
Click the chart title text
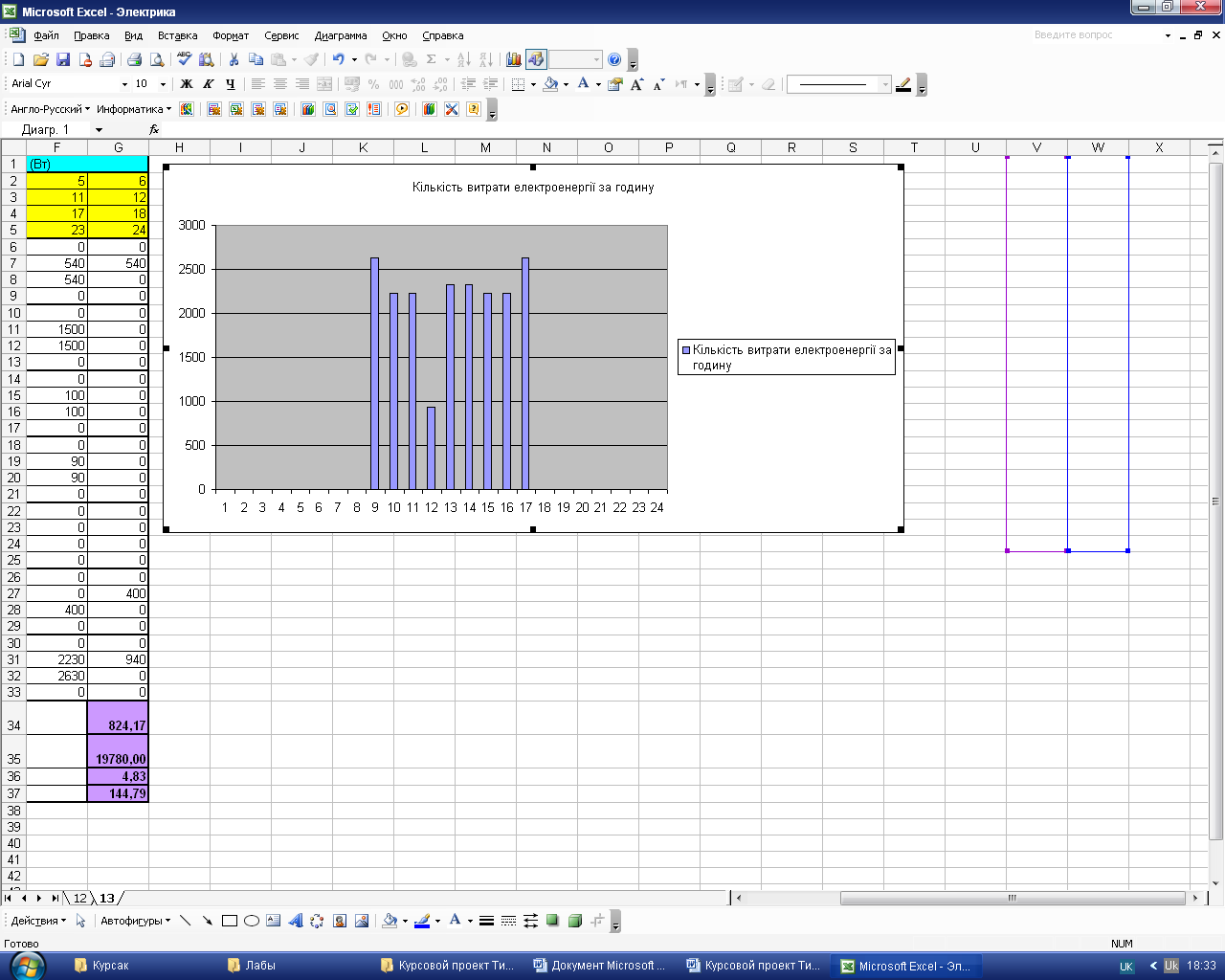tap(533, 188)
